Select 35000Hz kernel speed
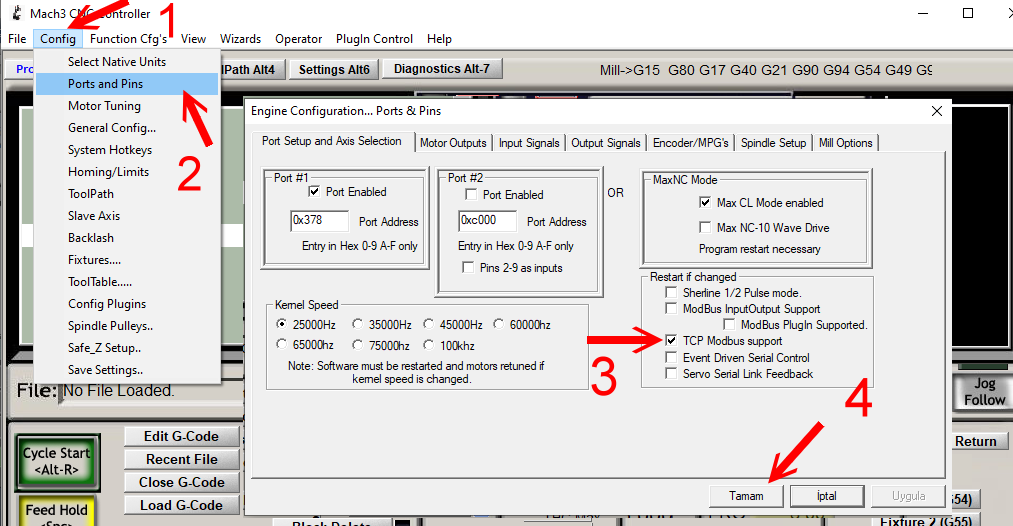This screenshot has height=526, width=1013. 357,324
